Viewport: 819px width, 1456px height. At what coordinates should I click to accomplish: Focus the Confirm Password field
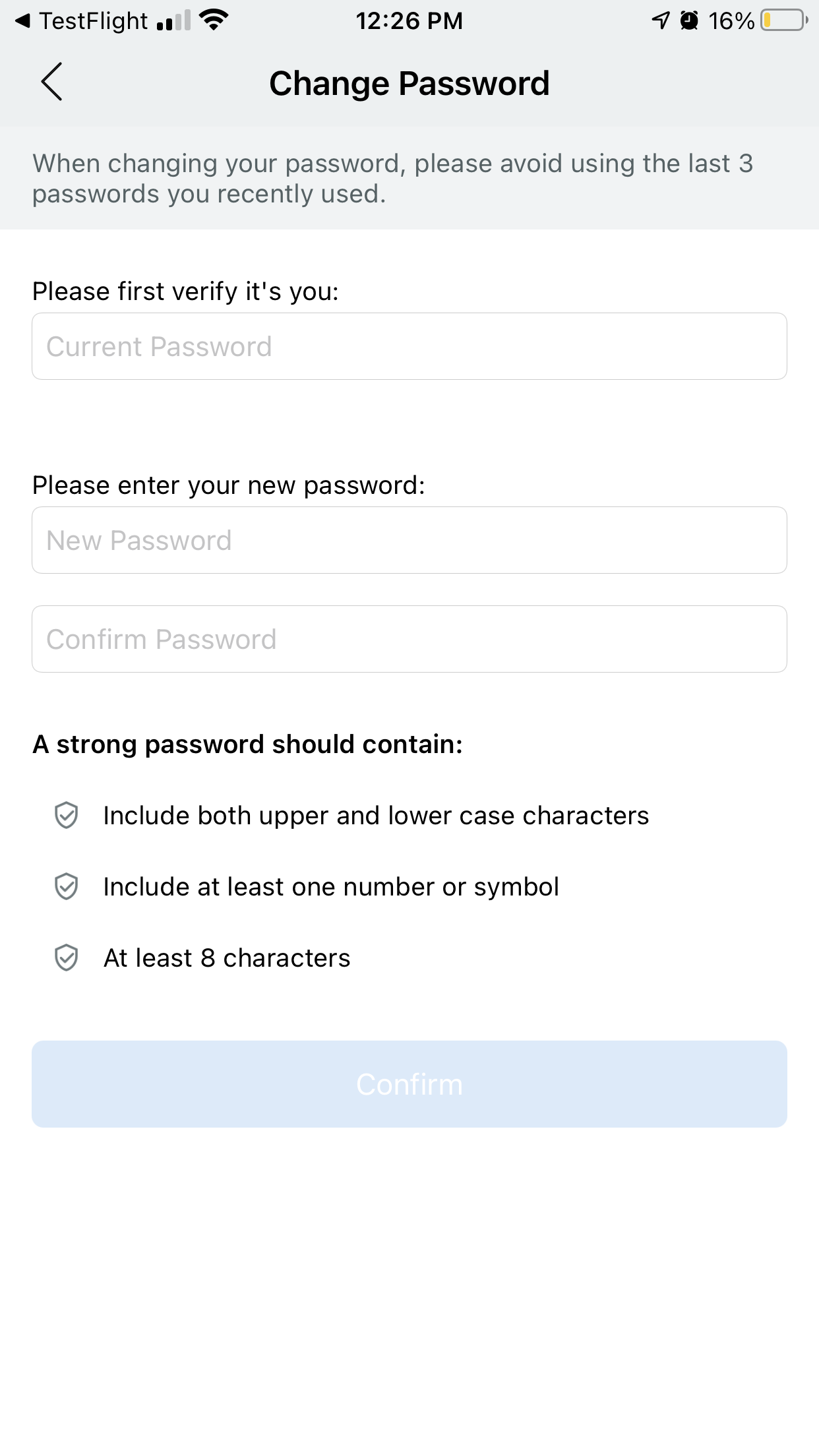(x=409, y=639)
